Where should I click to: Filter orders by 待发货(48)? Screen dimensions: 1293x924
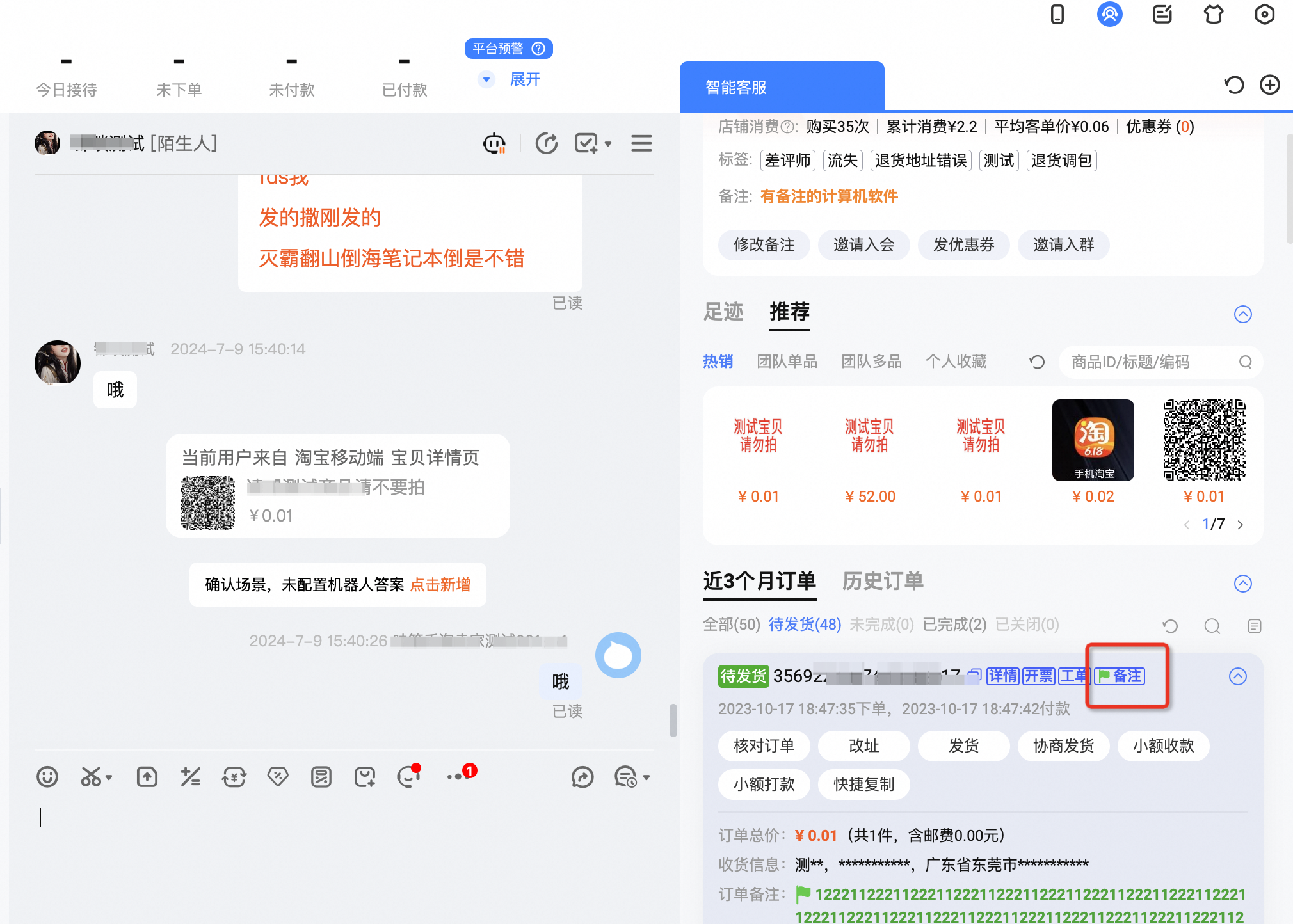click(x=805, y=625)
